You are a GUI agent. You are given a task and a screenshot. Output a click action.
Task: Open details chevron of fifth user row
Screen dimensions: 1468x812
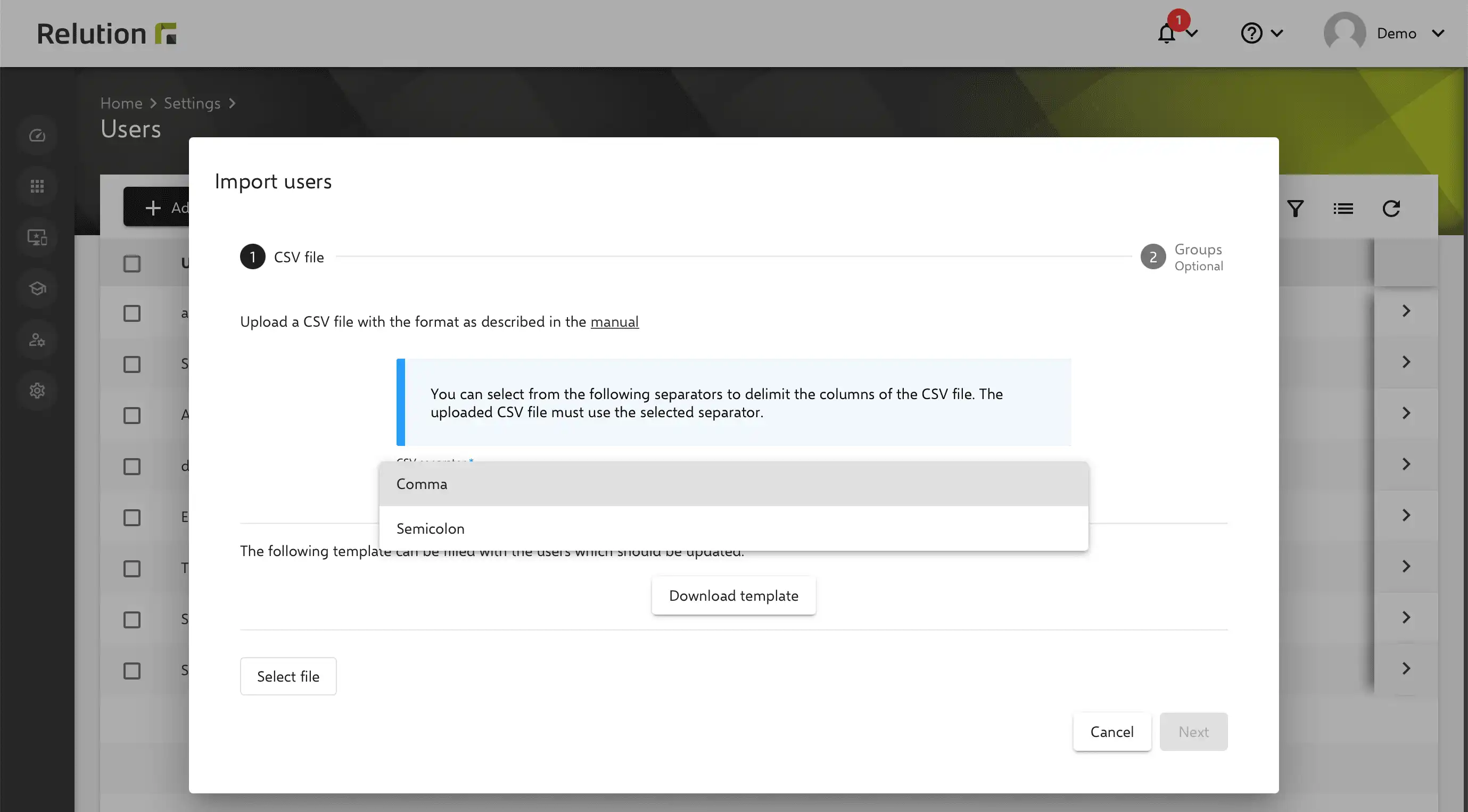(x=1406, y=515)
